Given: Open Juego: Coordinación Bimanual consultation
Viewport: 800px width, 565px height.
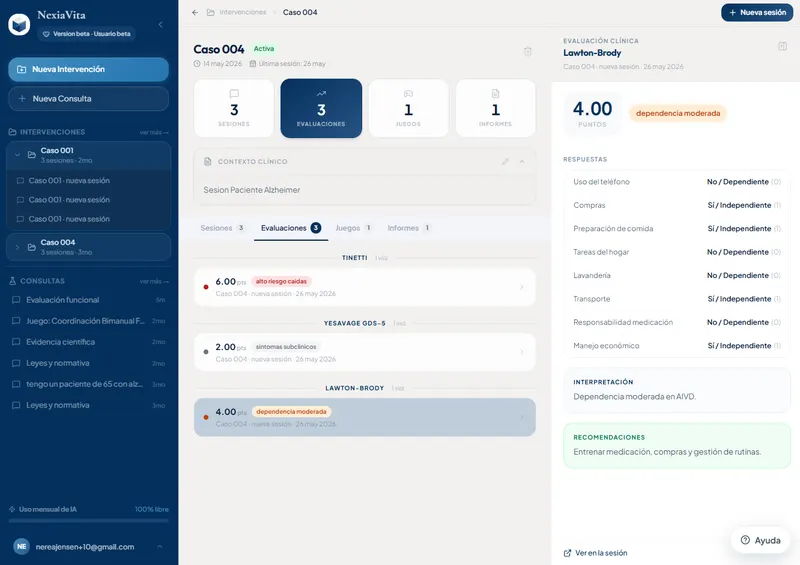Looking at the screenshot, I should [x=88, y=321].
